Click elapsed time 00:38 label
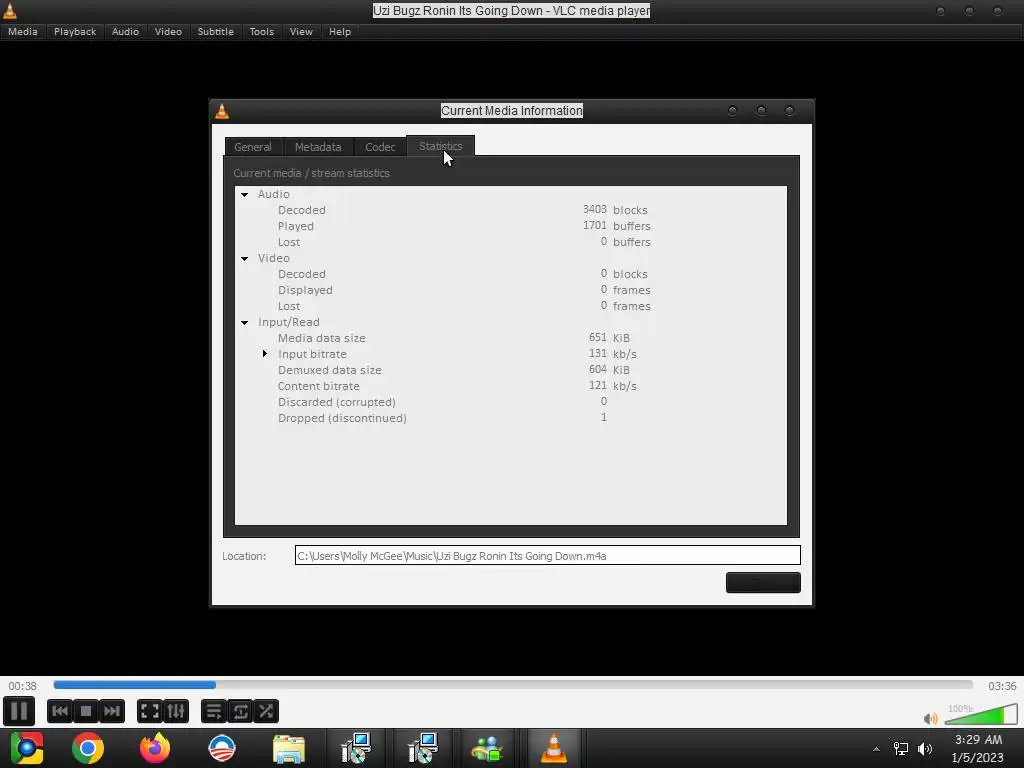The width and height of the screenshot is (1024, 768). pos(22,686)
